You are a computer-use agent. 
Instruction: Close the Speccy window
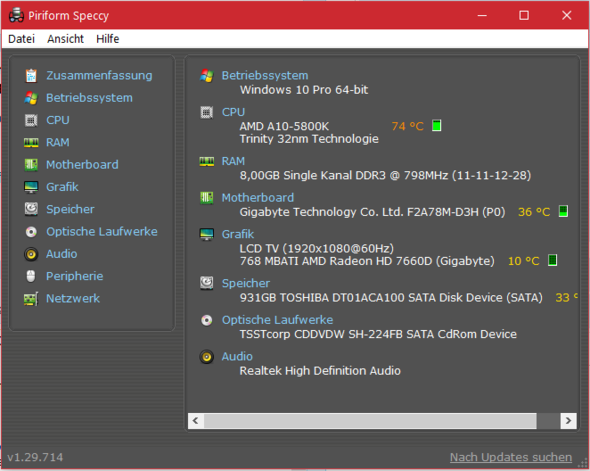566,15
